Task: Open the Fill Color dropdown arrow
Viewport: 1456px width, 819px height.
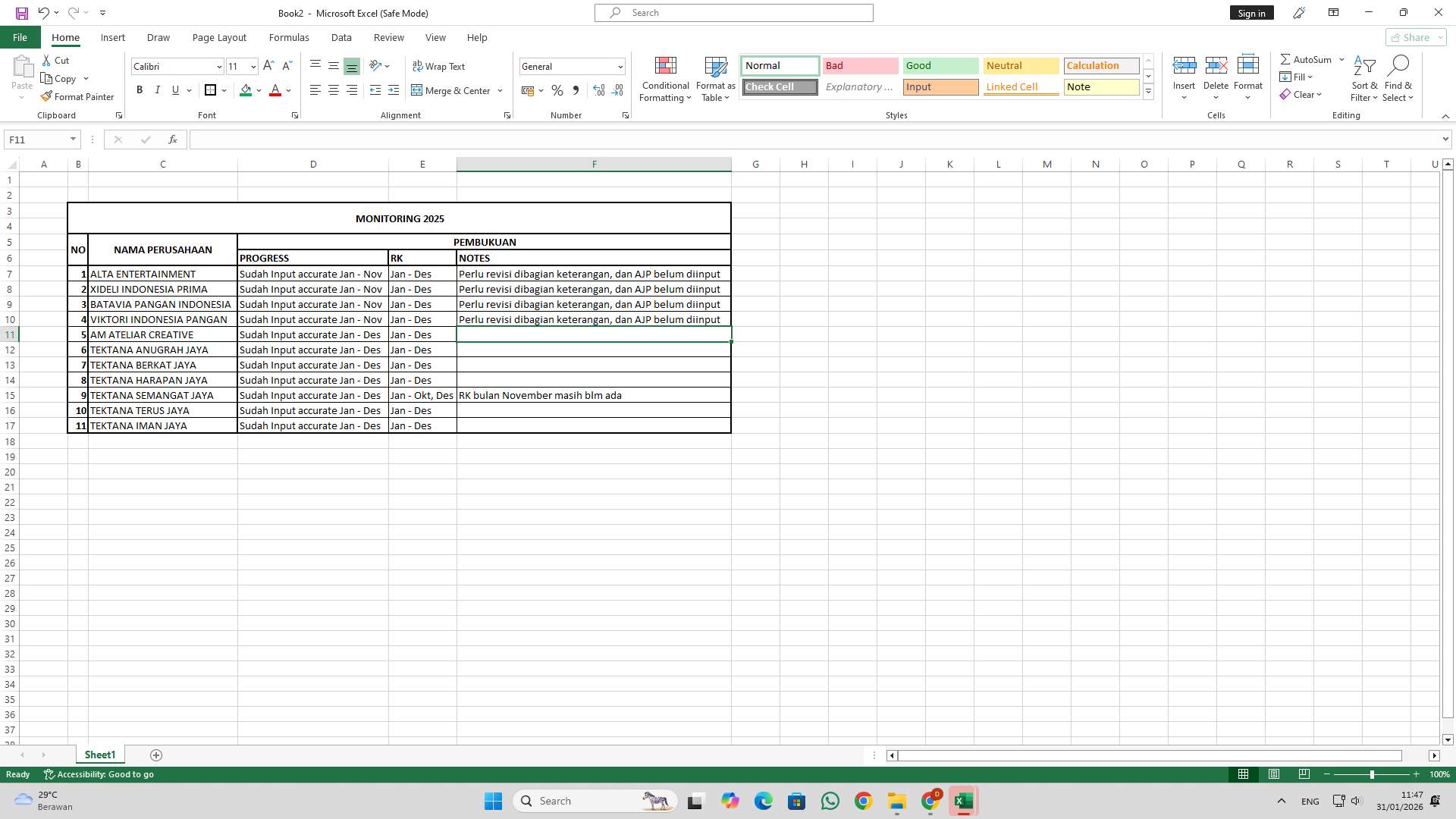Action: click(x=258, y=90)
